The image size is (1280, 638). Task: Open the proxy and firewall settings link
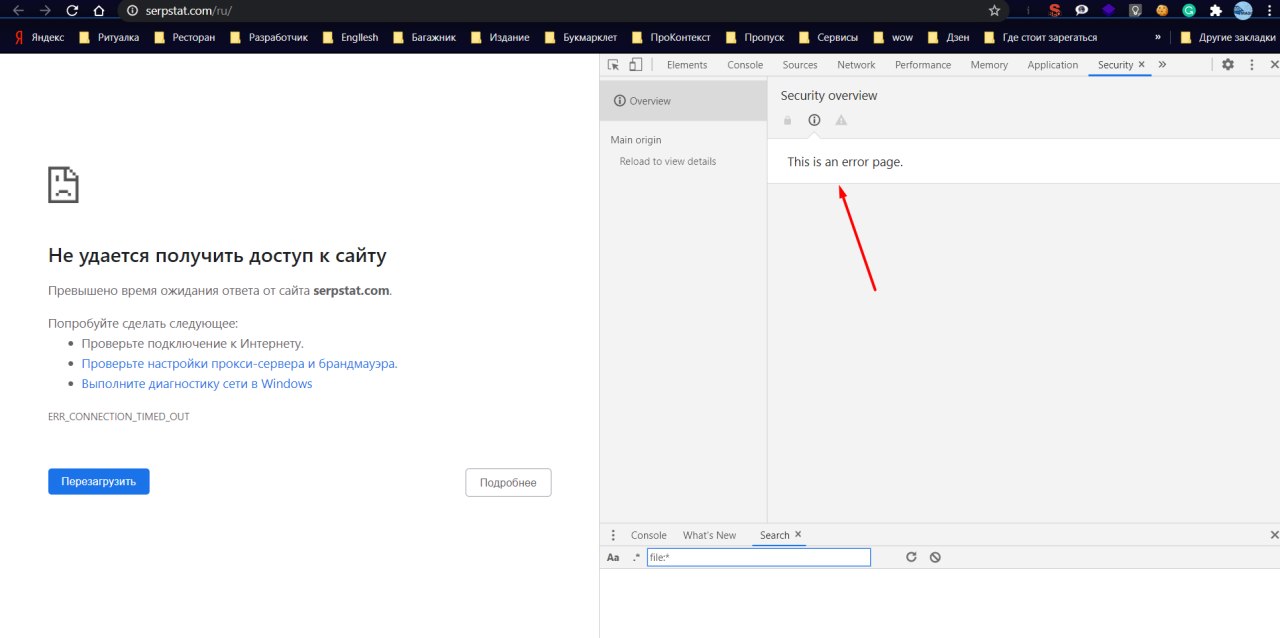(x=239, y=364)
